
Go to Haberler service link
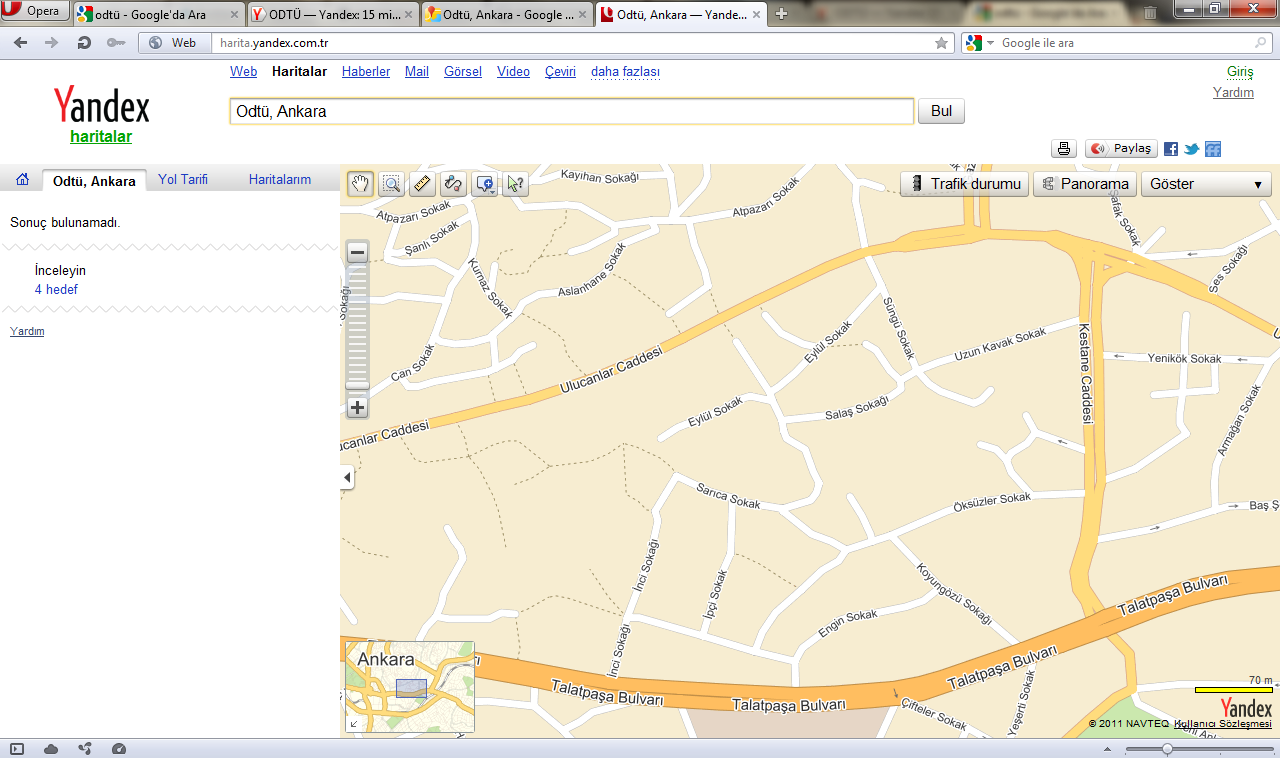pos(366,72)
